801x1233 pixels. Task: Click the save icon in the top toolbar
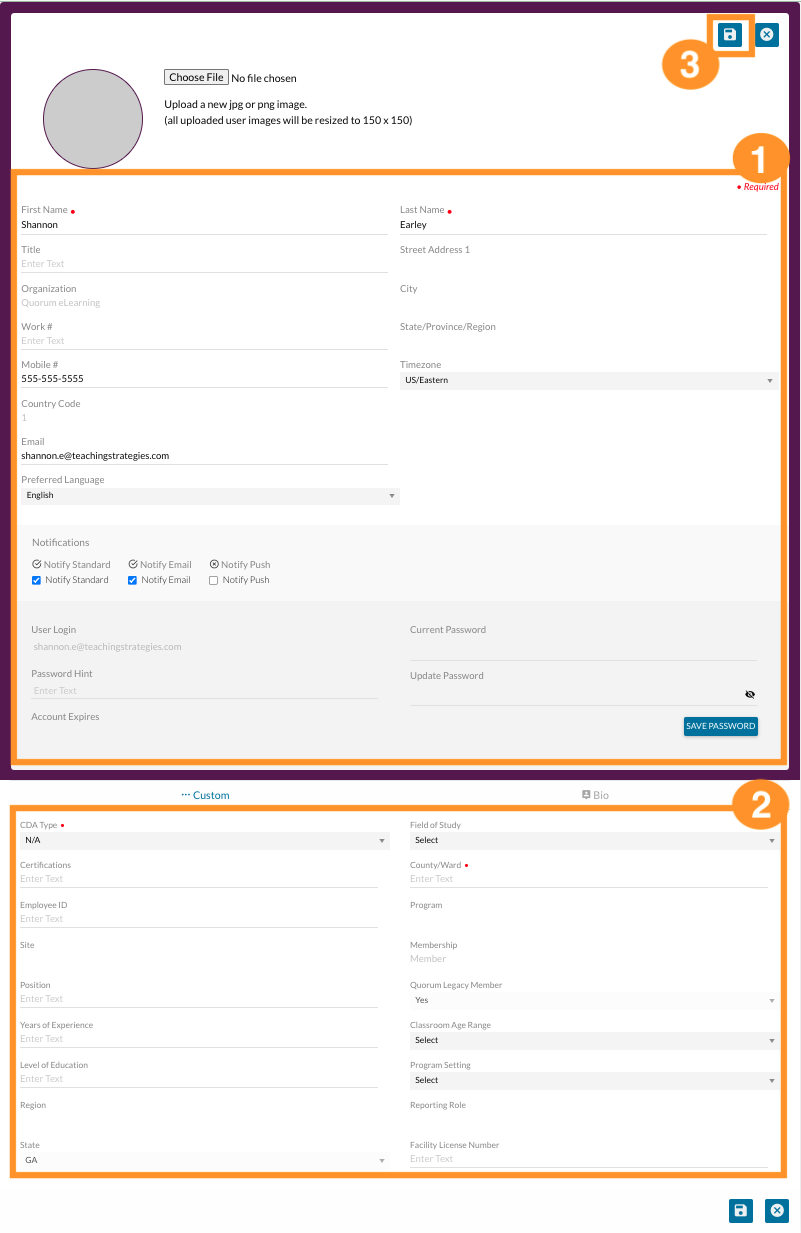pos(729,34)
